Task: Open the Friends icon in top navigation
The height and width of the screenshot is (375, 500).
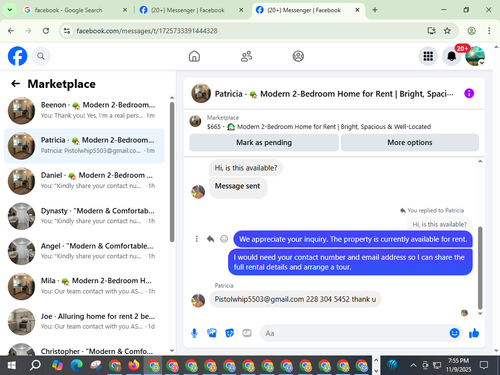Action: click(x=246, y=56)
